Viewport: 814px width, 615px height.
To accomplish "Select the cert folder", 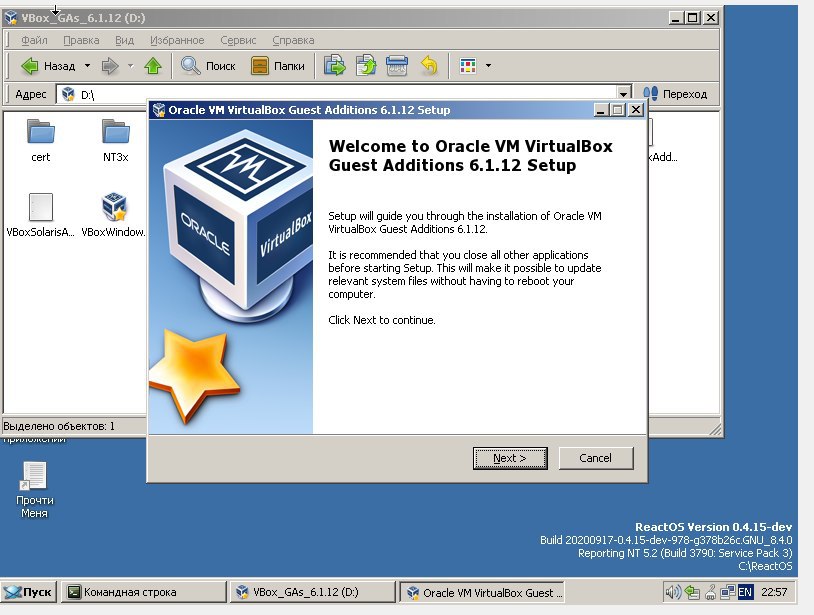I will tap(40, 140).
